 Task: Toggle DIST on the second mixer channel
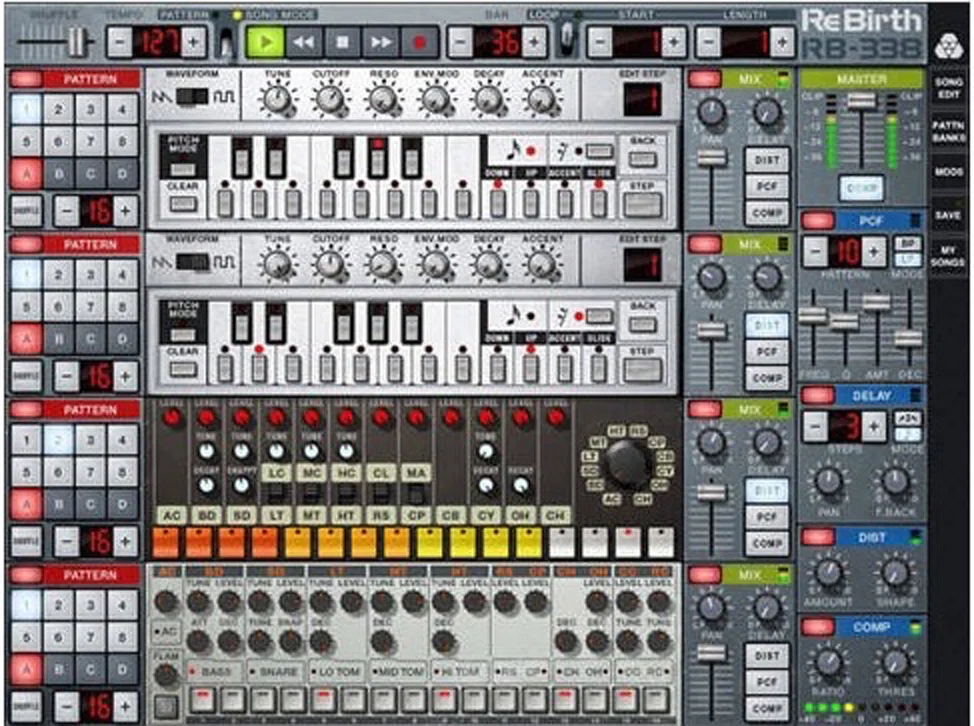tap(767, 325)
